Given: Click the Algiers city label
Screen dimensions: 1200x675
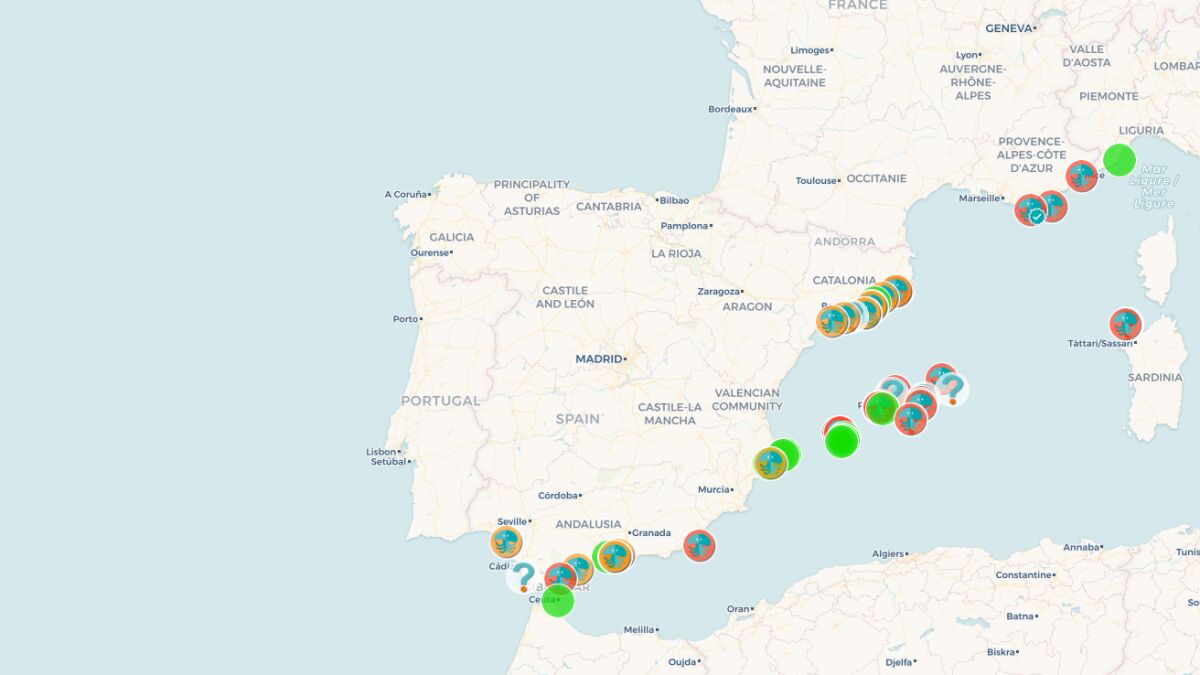Looking at the screenshot, I should [x=887, y=553].
